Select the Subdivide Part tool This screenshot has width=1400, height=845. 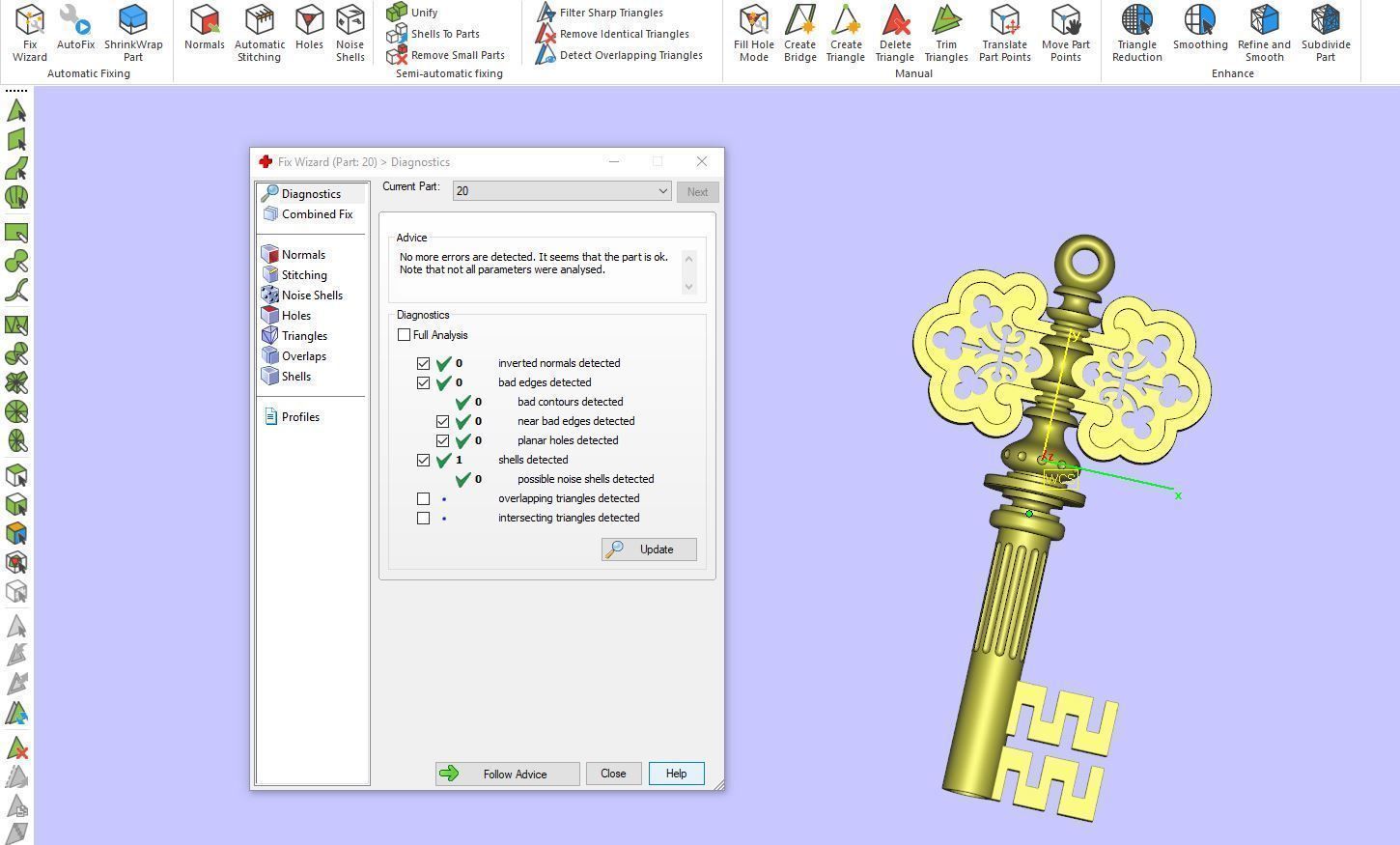click(x=1325, y=32)
